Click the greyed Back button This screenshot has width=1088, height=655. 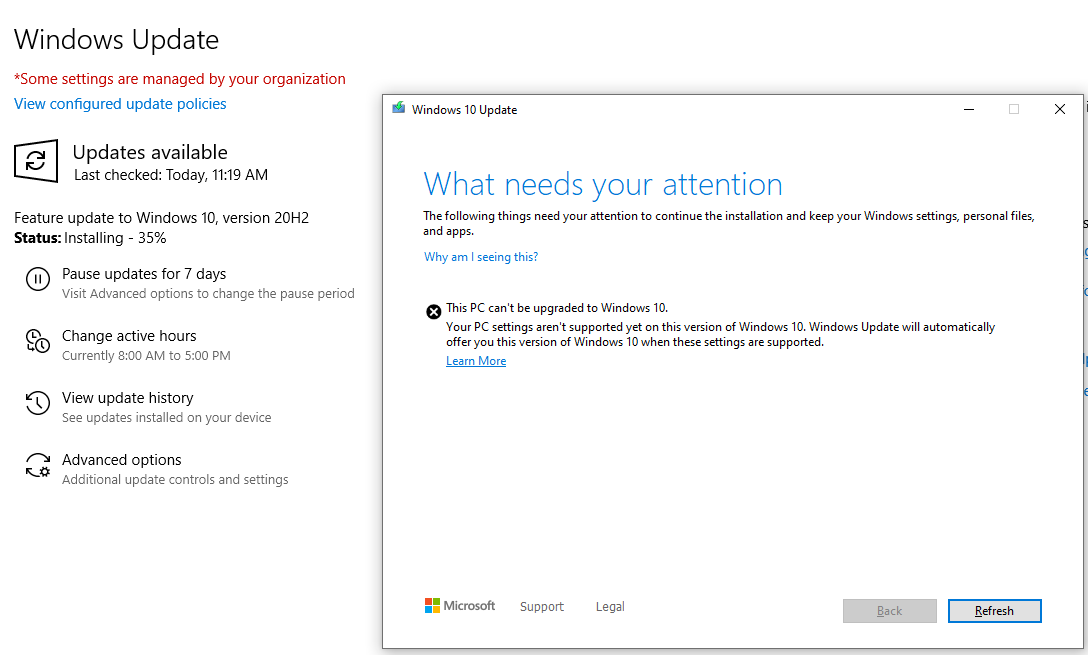click(x=890, y=611)
